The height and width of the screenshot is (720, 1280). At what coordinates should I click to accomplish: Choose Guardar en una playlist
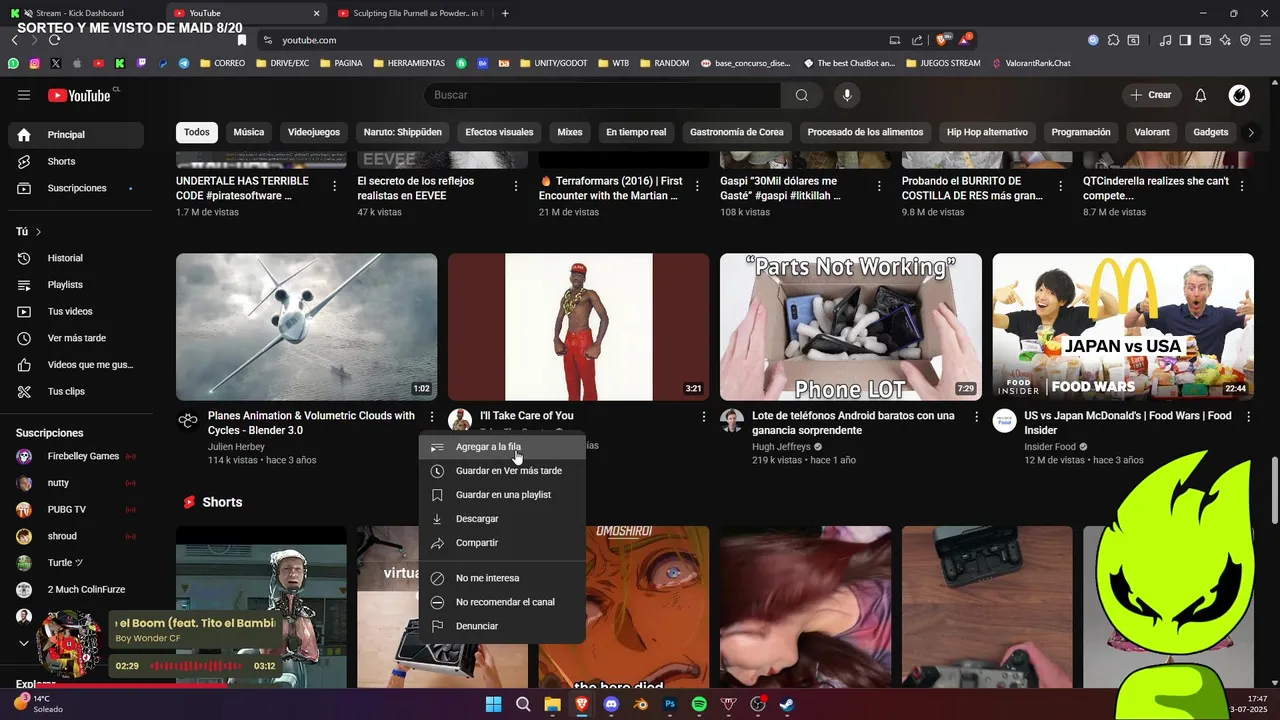502,495
